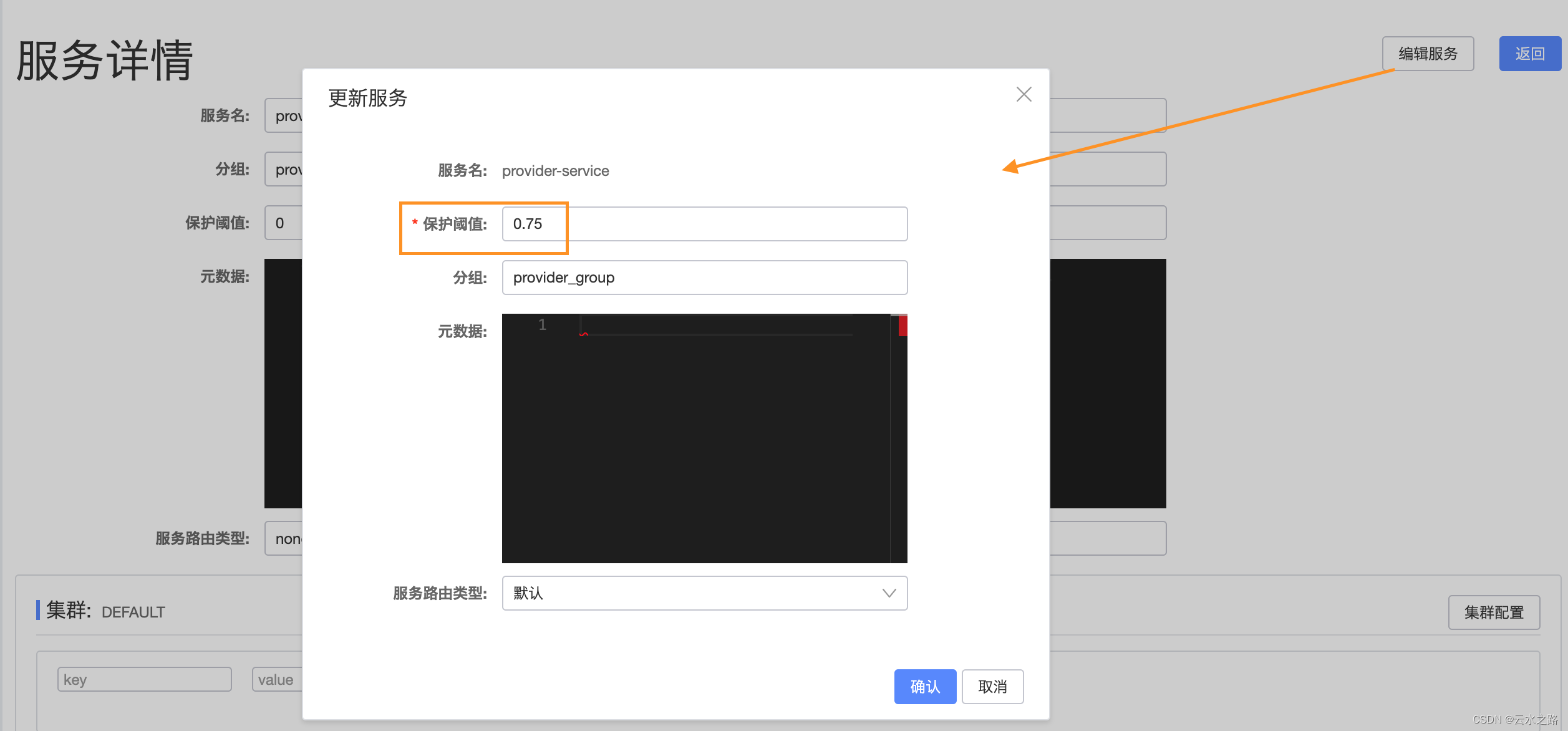The width and height of the screenshot is (1568, 731).
Task: Click the background 服务名 field
Action: click(284, 115)
